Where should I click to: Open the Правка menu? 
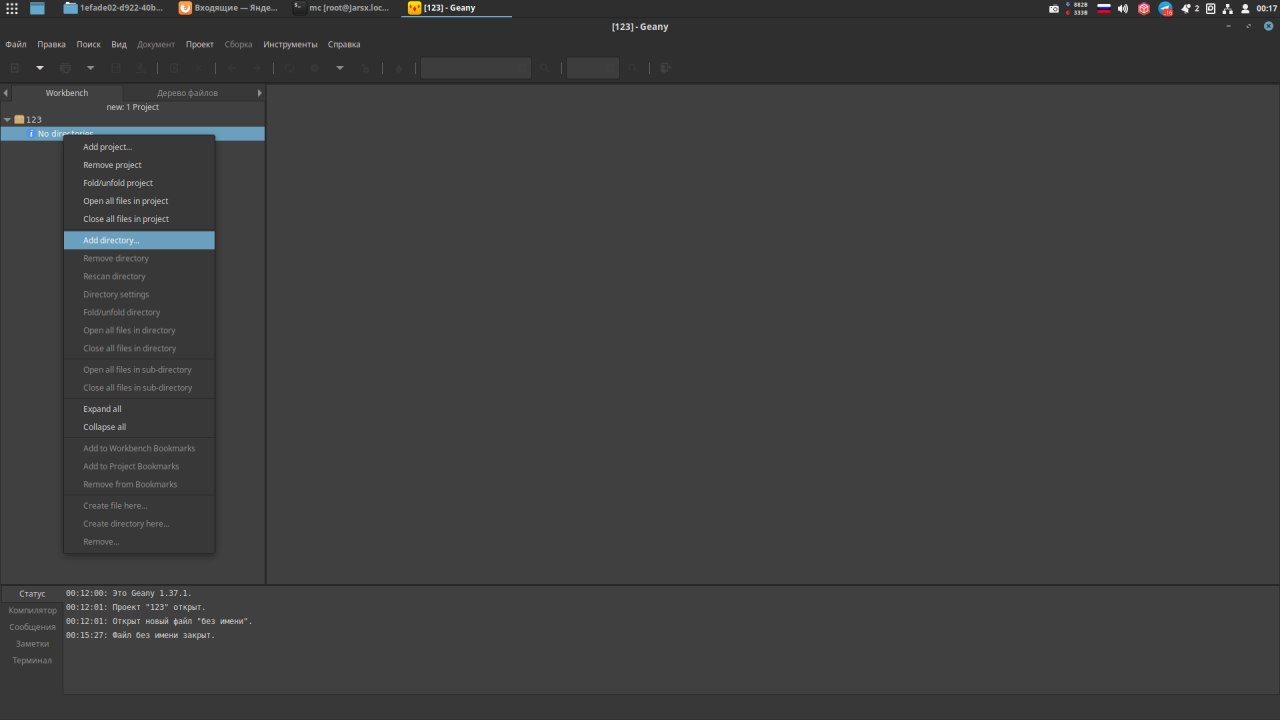click(52, 44)
